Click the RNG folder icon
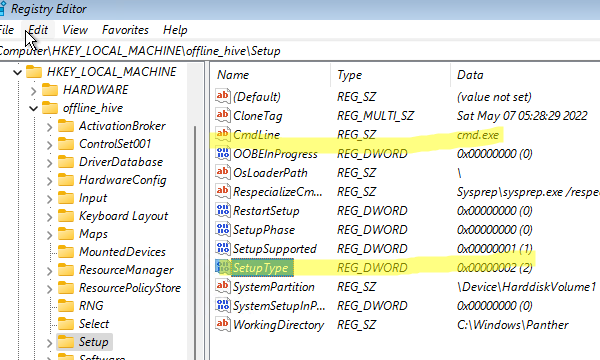Image resolution: width=600 pixels, height=360 pixels. tap(66, 305)
